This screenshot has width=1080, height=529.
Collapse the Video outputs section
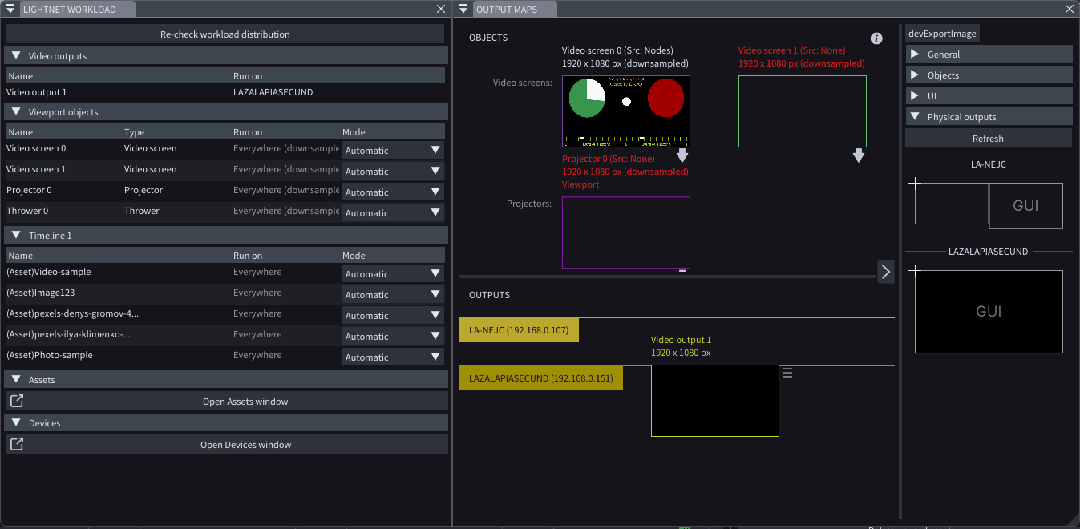click(x=17, y=56)
